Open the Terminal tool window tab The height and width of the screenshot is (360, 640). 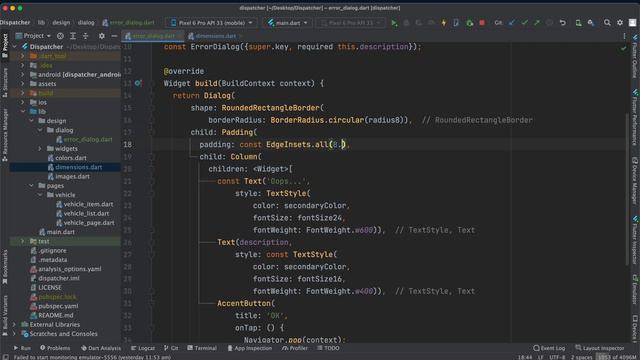click(x=202, y=348)
